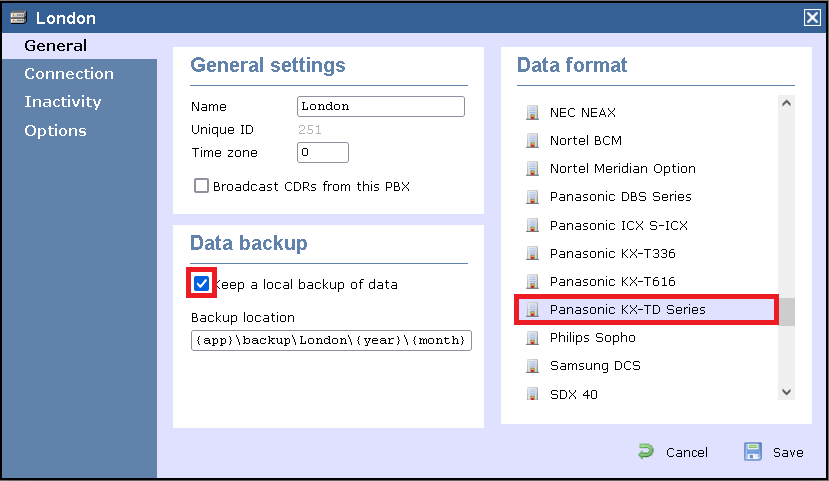This screenshot has width=829, height=481.
Task: Click the SDX 40 icon
Action: pyautogui.click(x=532, y=394)
